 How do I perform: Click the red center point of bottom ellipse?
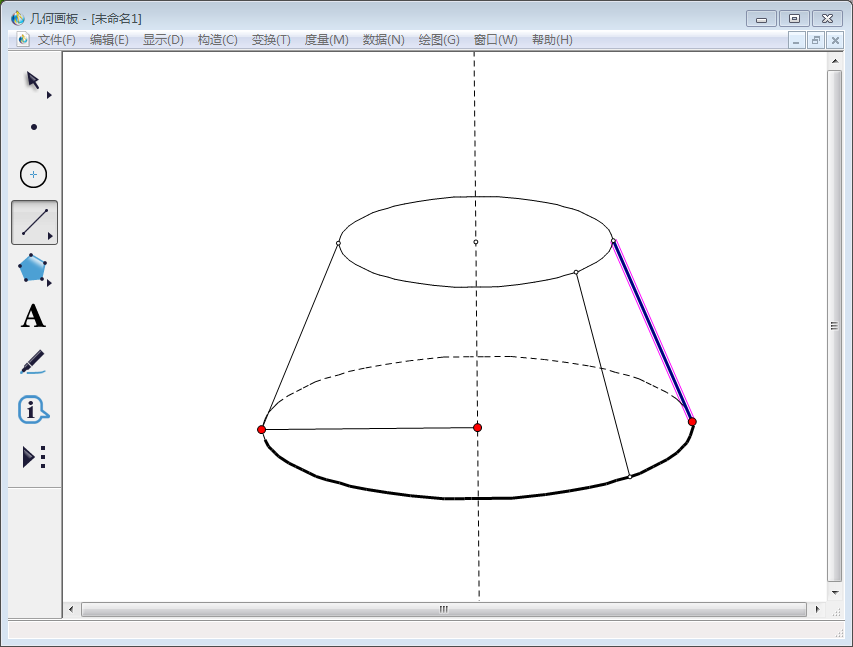click(478, 428)
